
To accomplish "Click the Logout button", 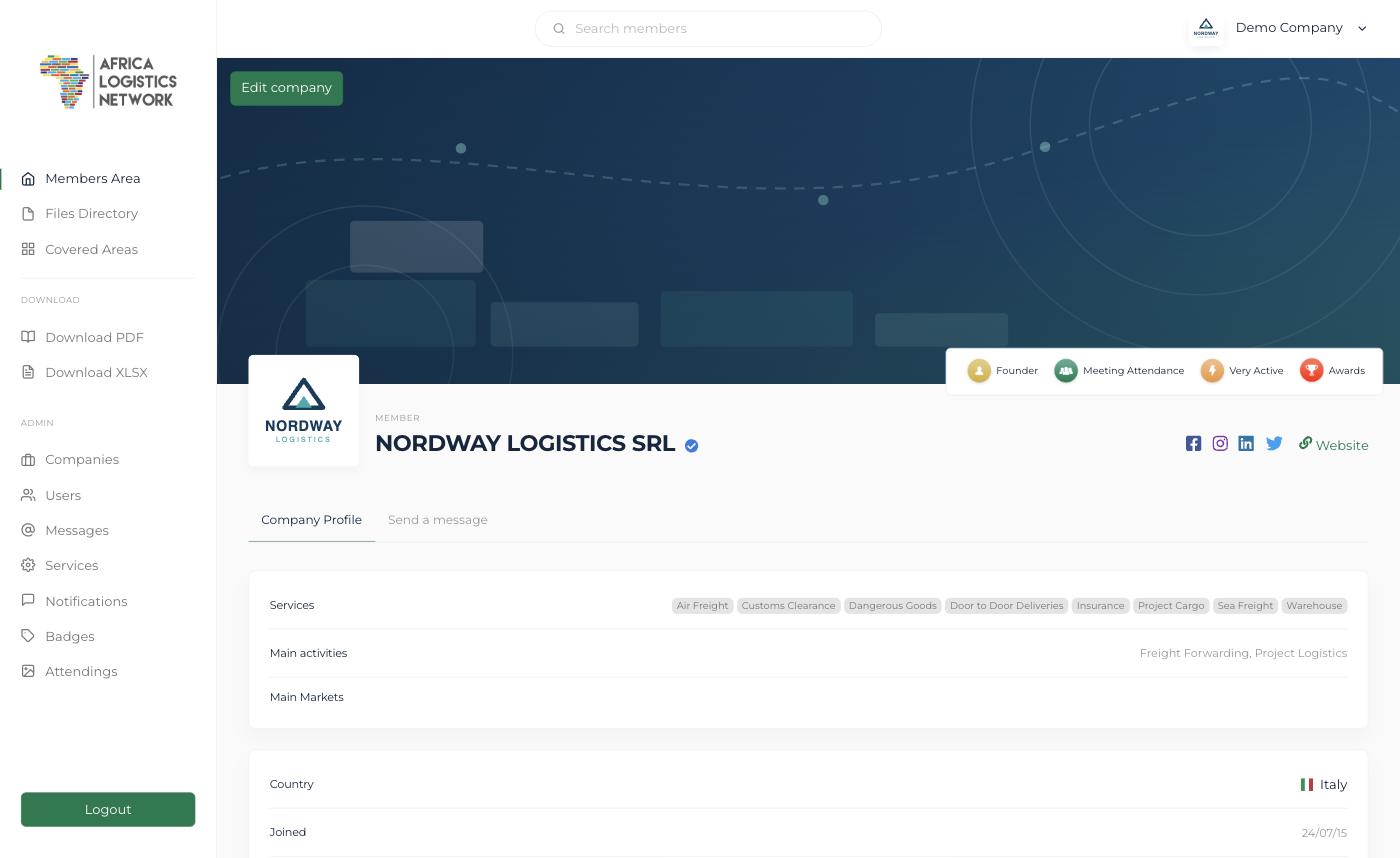I will [x=108, y=809].
